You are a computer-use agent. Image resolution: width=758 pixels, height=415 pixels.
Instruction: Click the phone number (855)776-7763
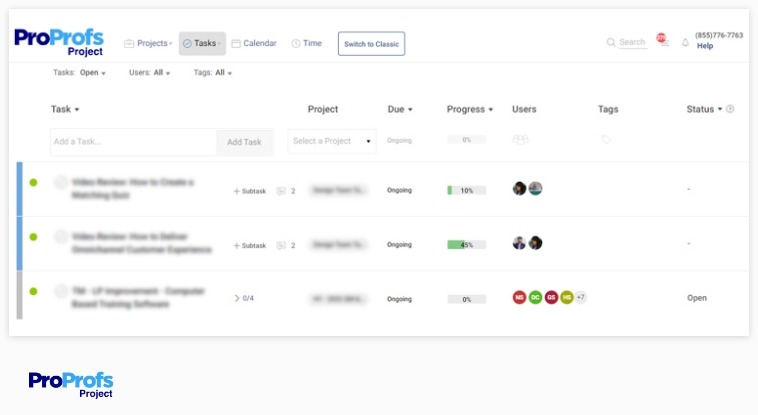719,35
